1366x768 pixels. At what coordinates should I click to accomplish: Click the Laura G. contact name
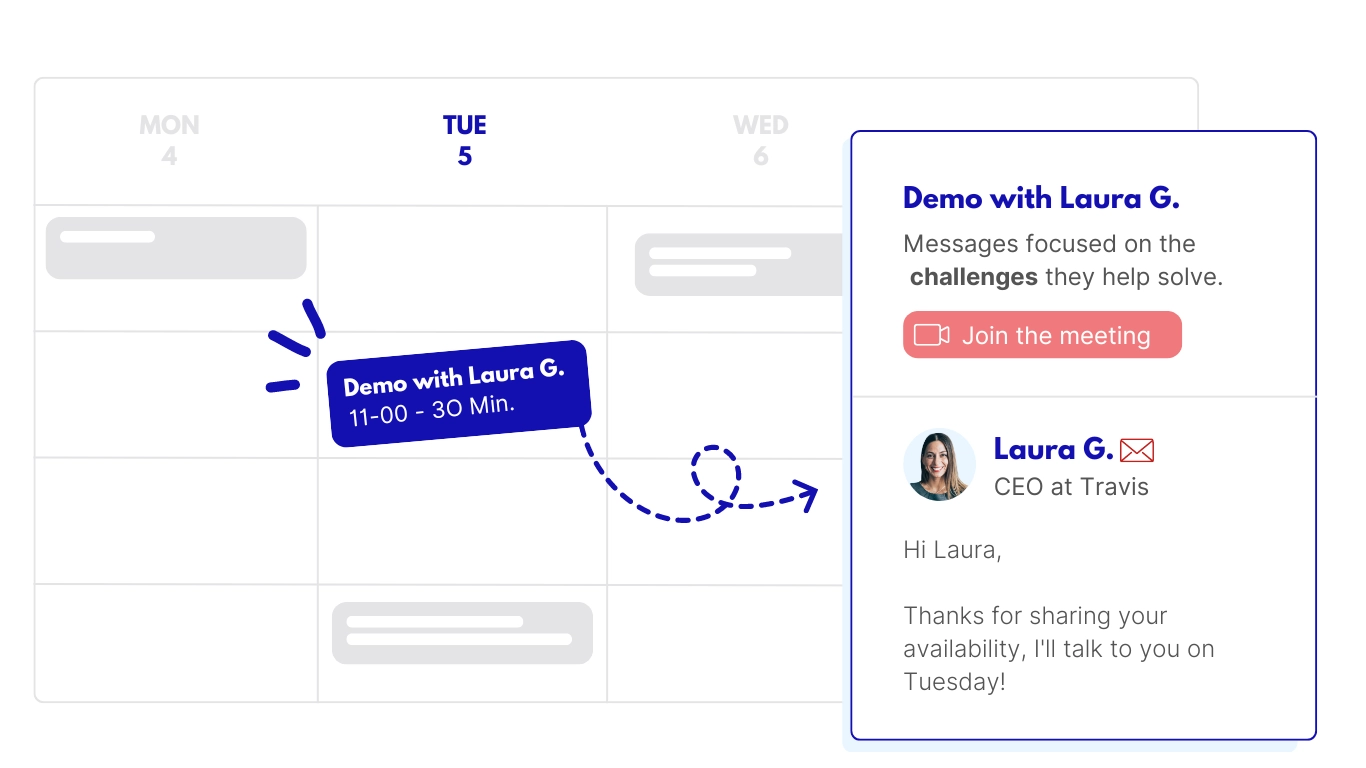pyautogui.click(x=1053, y=450)
